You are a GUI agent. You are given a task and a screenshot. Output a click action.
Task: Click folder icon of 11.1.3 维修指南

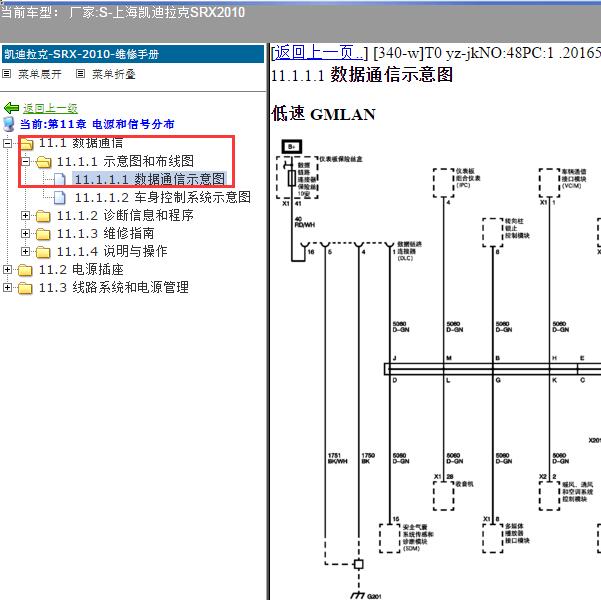coord(43,234)
